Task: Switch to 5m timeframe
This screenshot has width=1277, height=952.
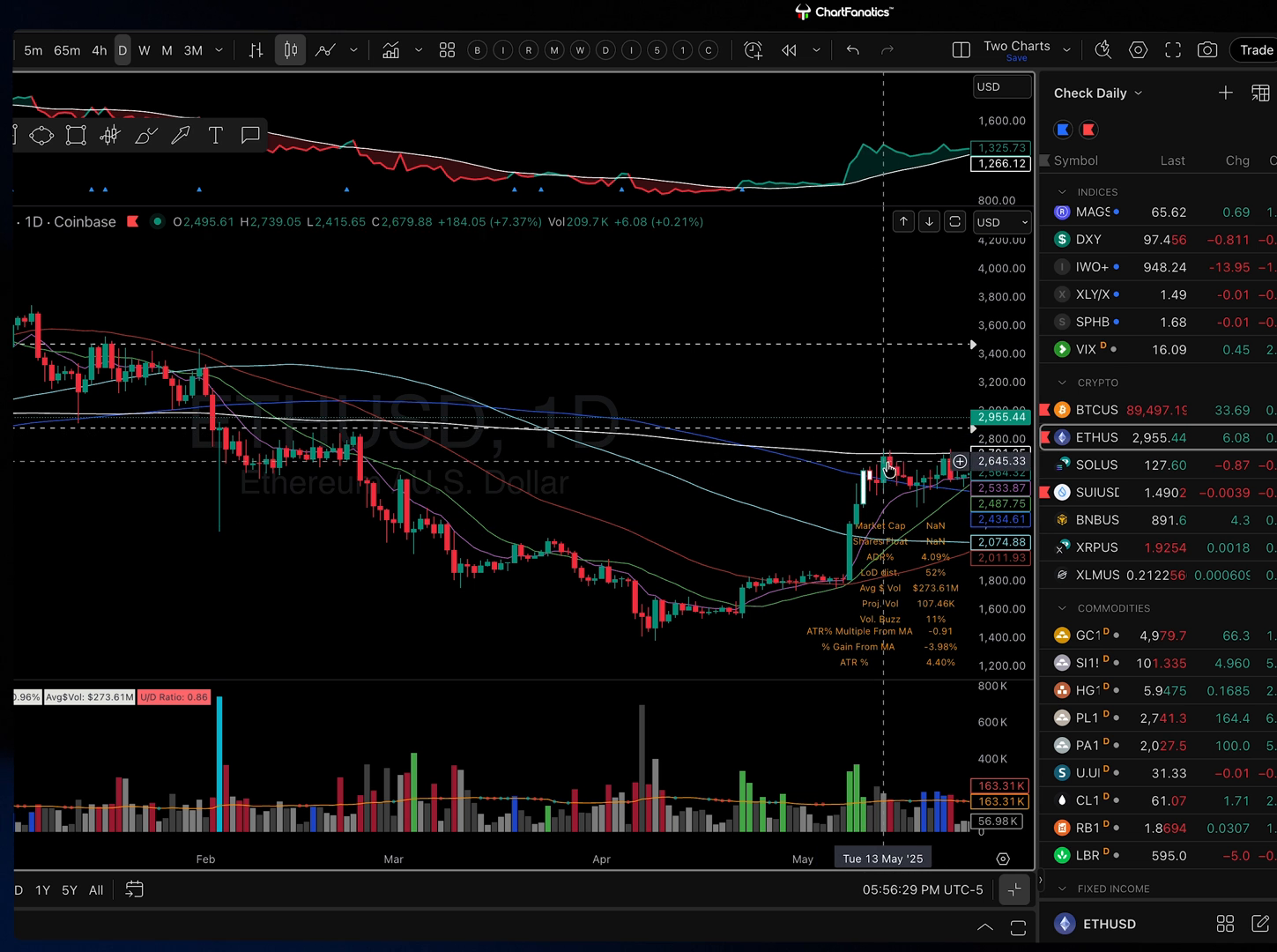Action: tap(33, 50)
